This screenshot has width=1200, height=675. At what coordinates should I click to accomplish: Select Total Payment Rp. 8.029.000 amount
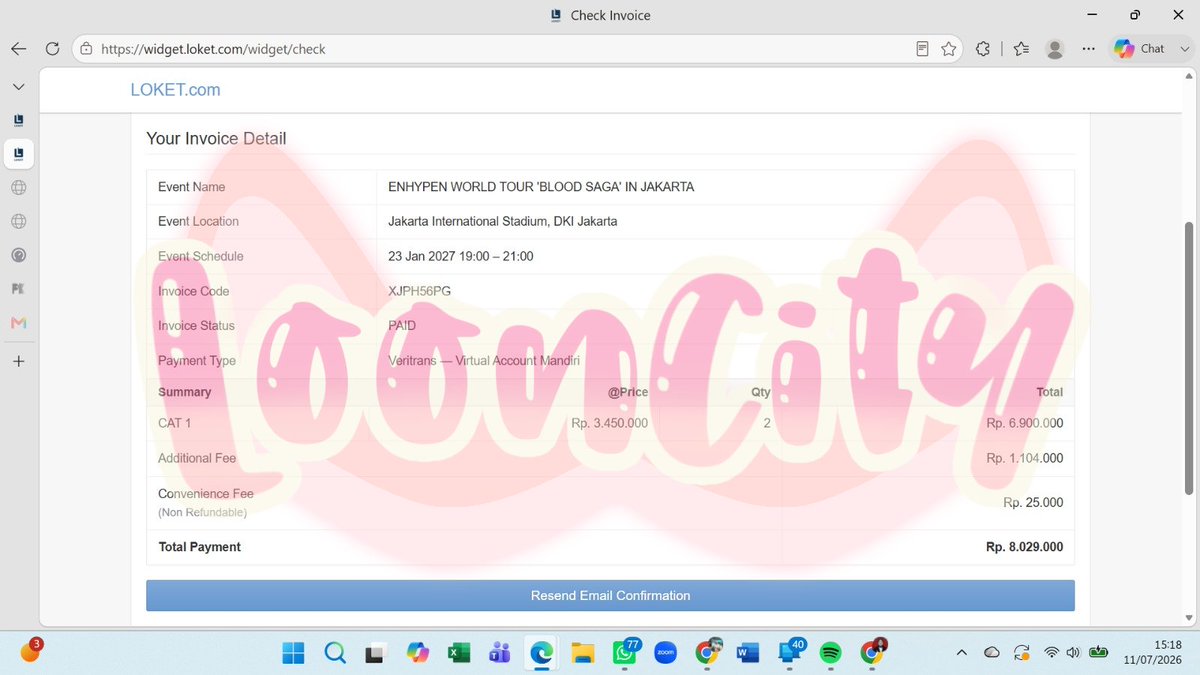1024,547
